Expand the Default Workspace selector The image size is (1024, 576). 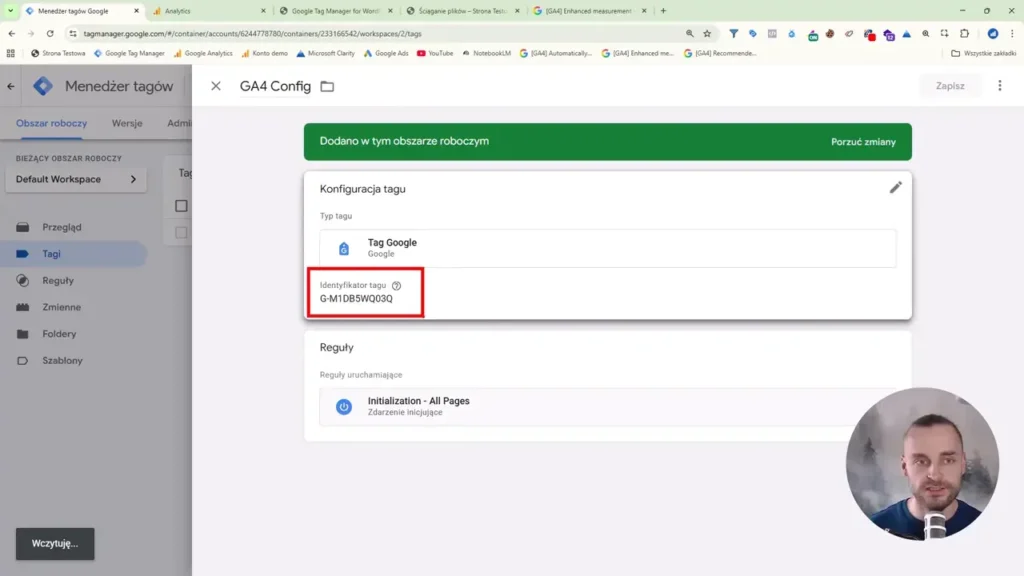pyautogui.click(x=76, y=179)
